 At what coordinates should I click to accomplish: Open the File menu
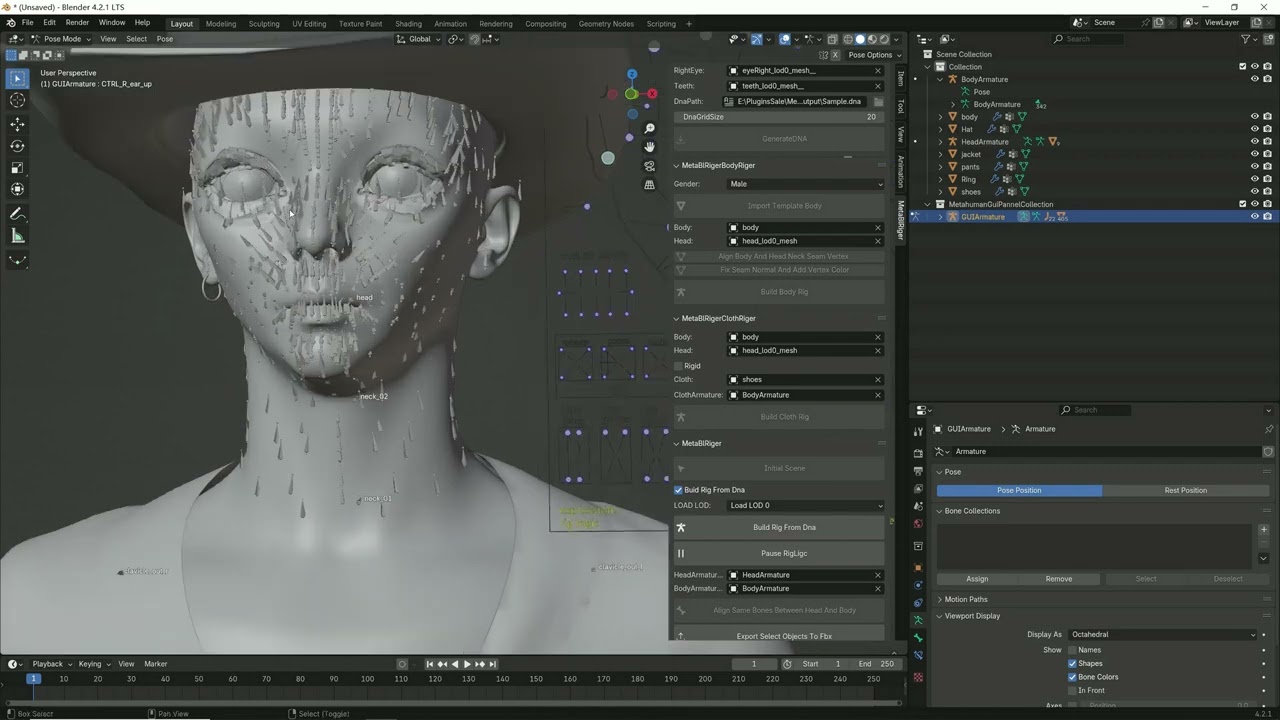27,22
